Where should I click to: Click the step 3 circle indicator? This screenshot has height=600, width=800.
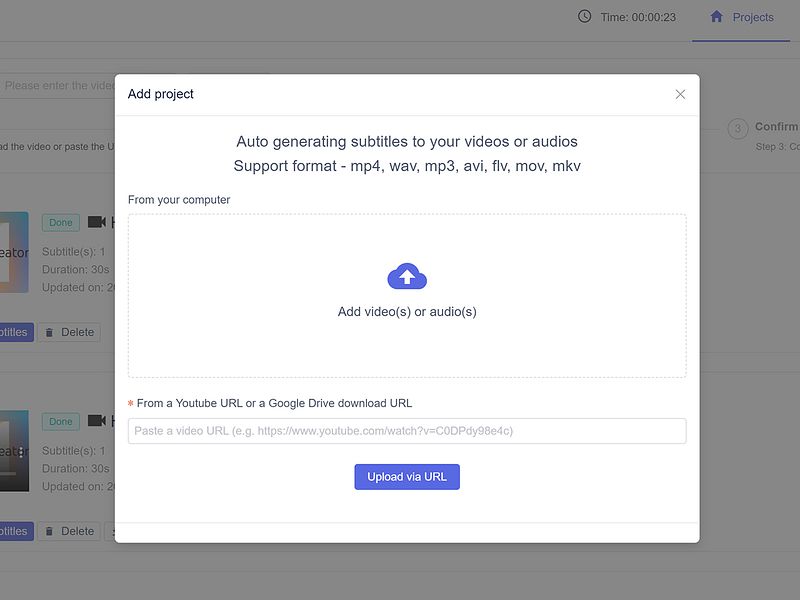point(738,128)
